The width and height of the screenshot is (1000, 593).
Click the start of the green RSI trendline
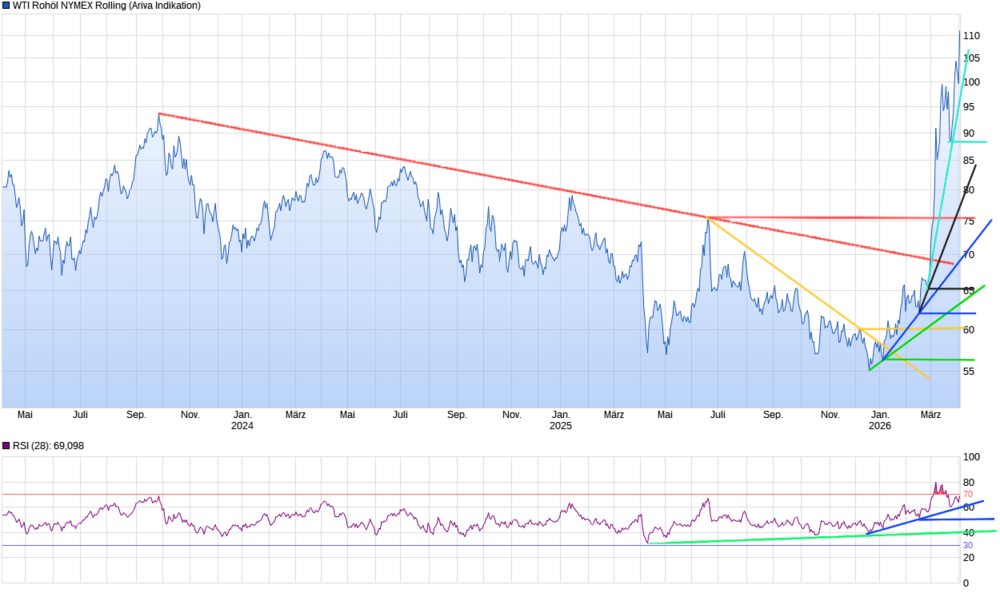tap(649, 543)
